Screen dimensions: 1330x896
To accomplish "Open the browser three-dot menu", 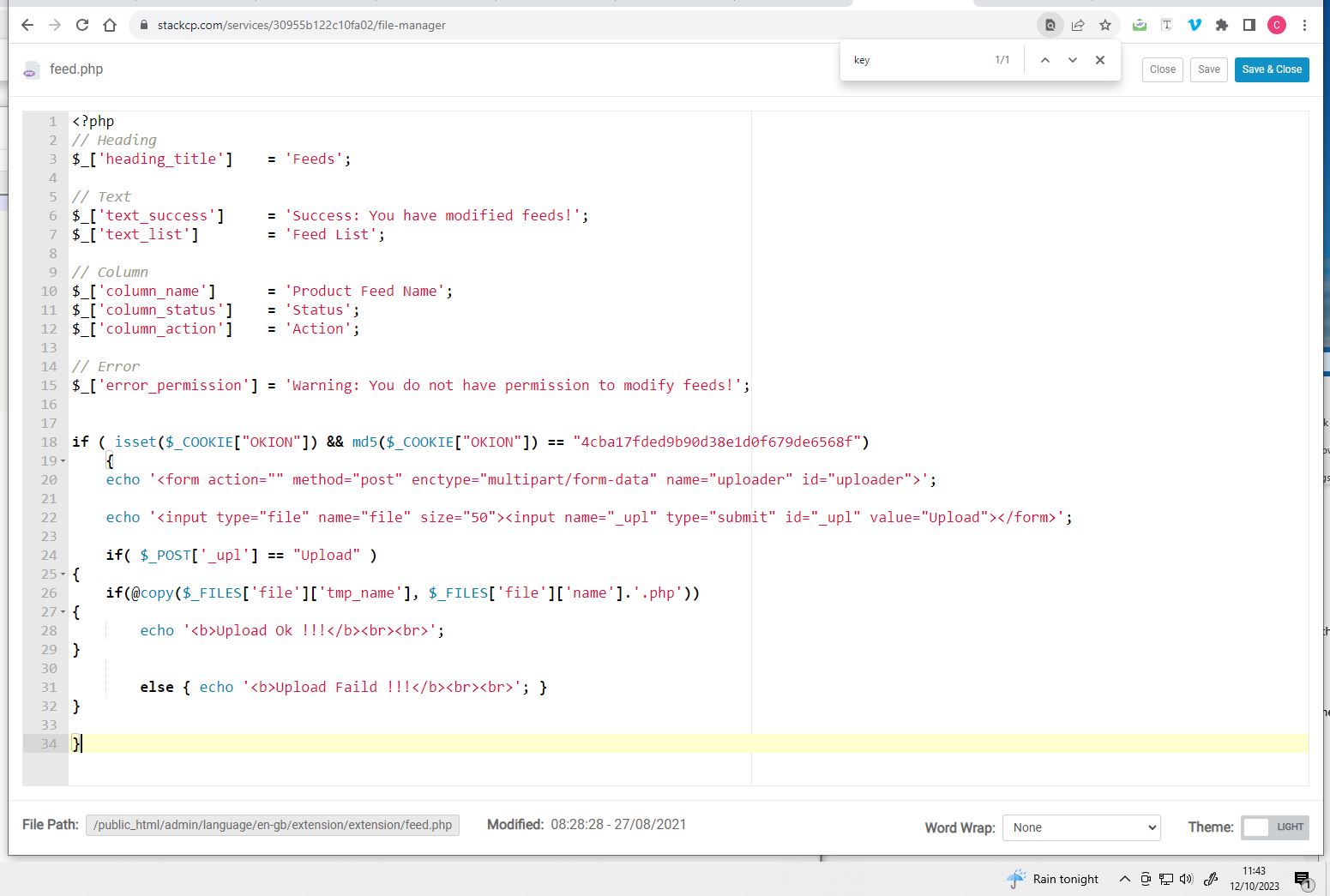I will 1304,25.
